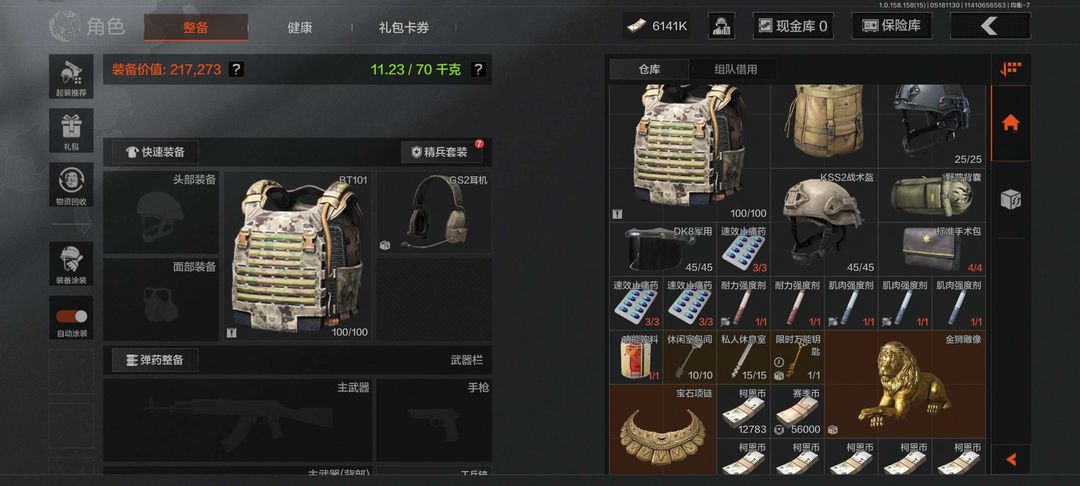Click the 快速装备 button
1080x486 pixels.
click(x=156, y=152)
